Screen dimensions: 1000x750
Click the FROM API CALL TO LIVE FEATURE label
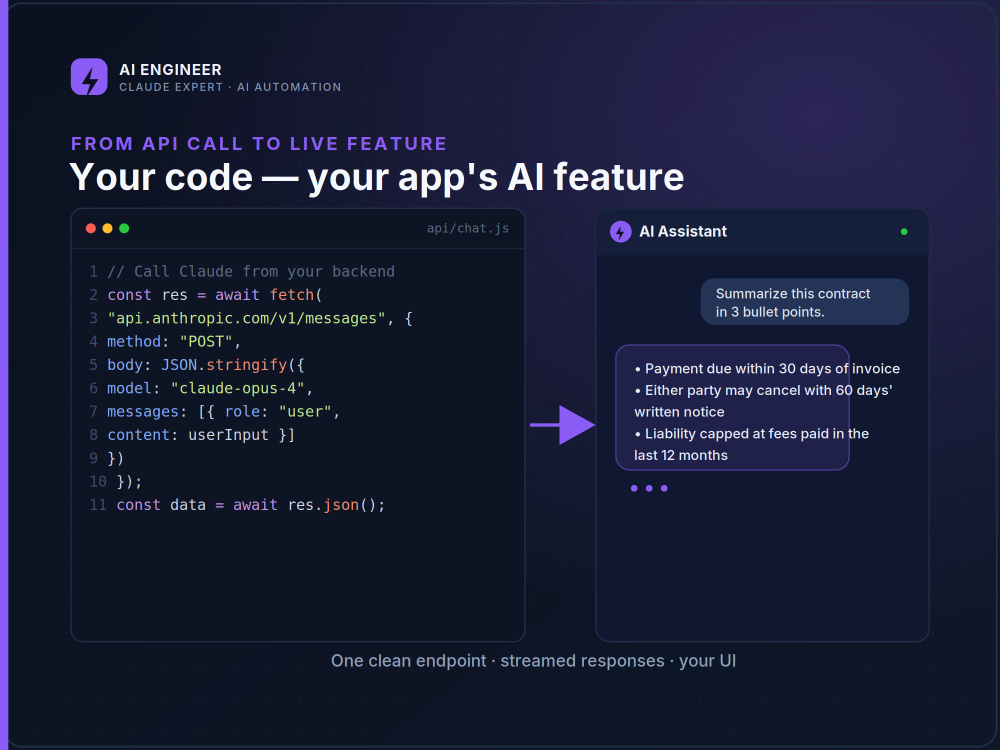tap(259, 143)
